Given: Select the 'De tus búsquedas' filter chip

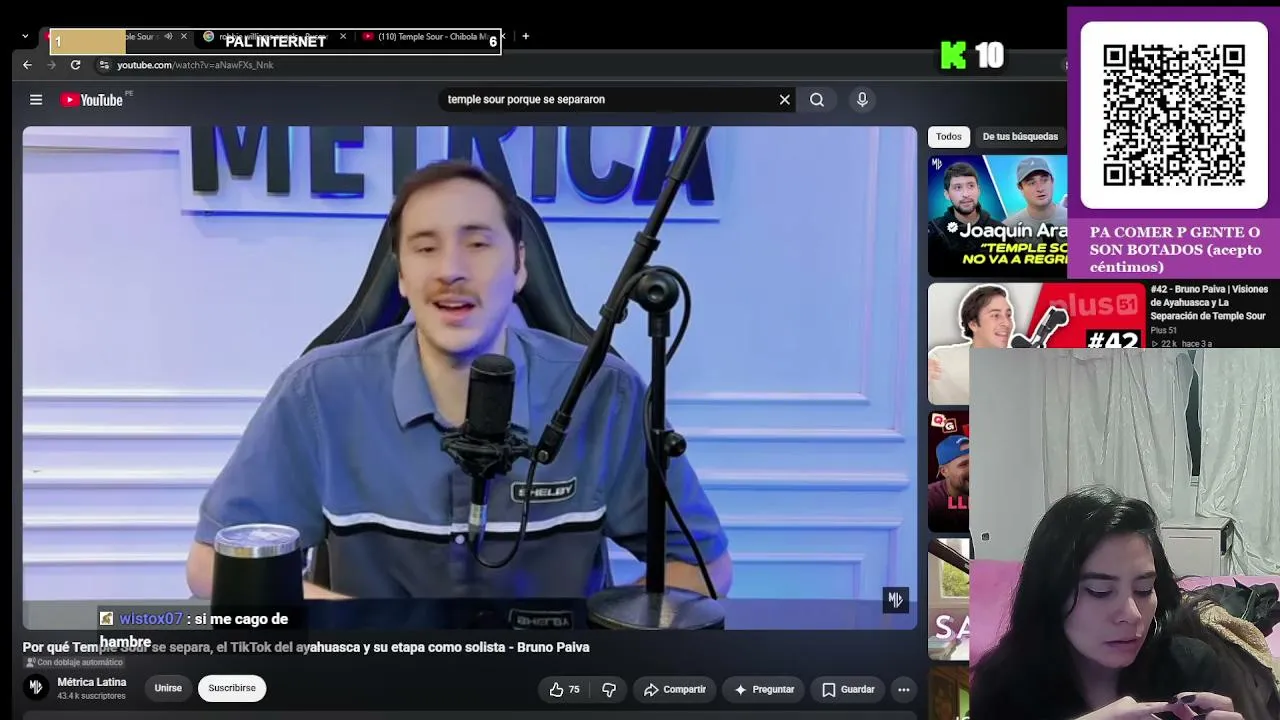Looking at the screenshot, I should point(1020,137).
